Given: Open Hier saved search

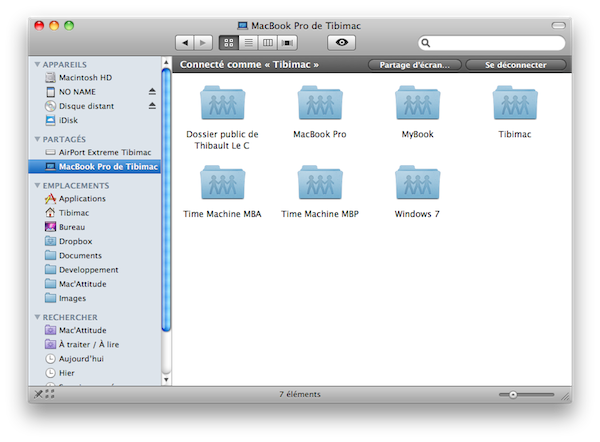Looking at the screenshot, I should pos(95,373).
